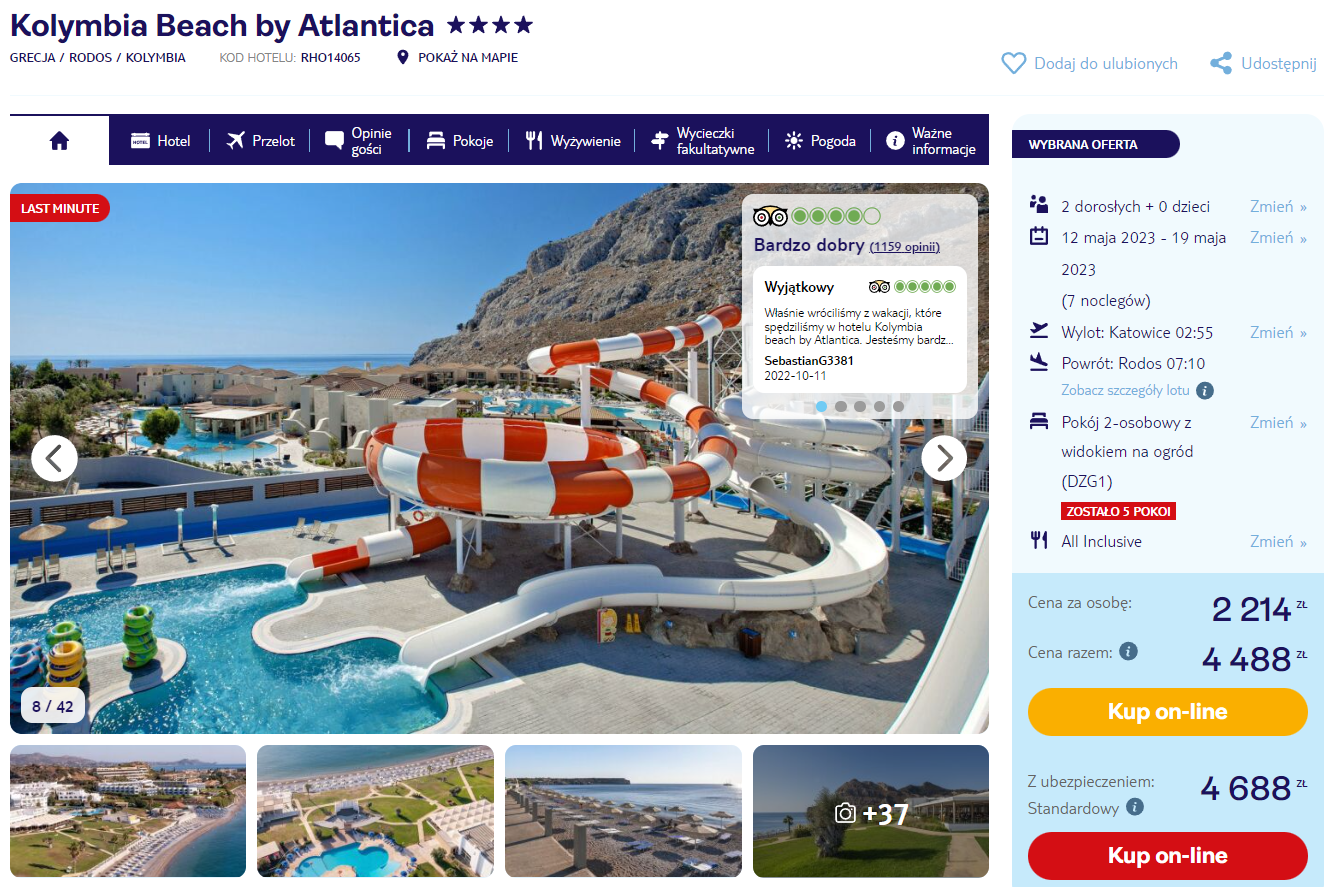Open the 1159 opinii reviews link
This screenshot has height=887, width=1324.
click(904, 247)
